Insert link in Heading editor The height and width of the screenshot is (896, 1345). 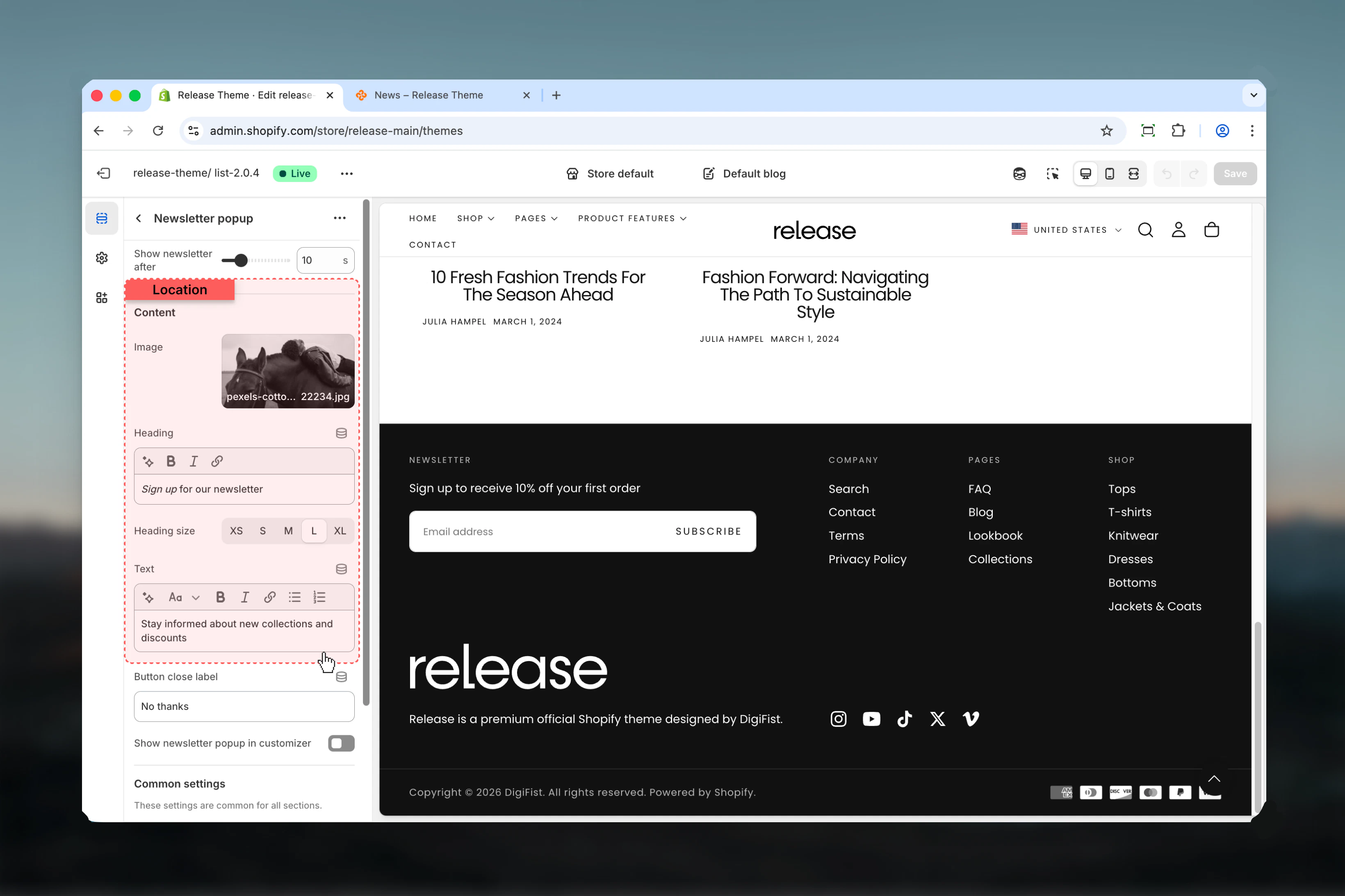217,462
